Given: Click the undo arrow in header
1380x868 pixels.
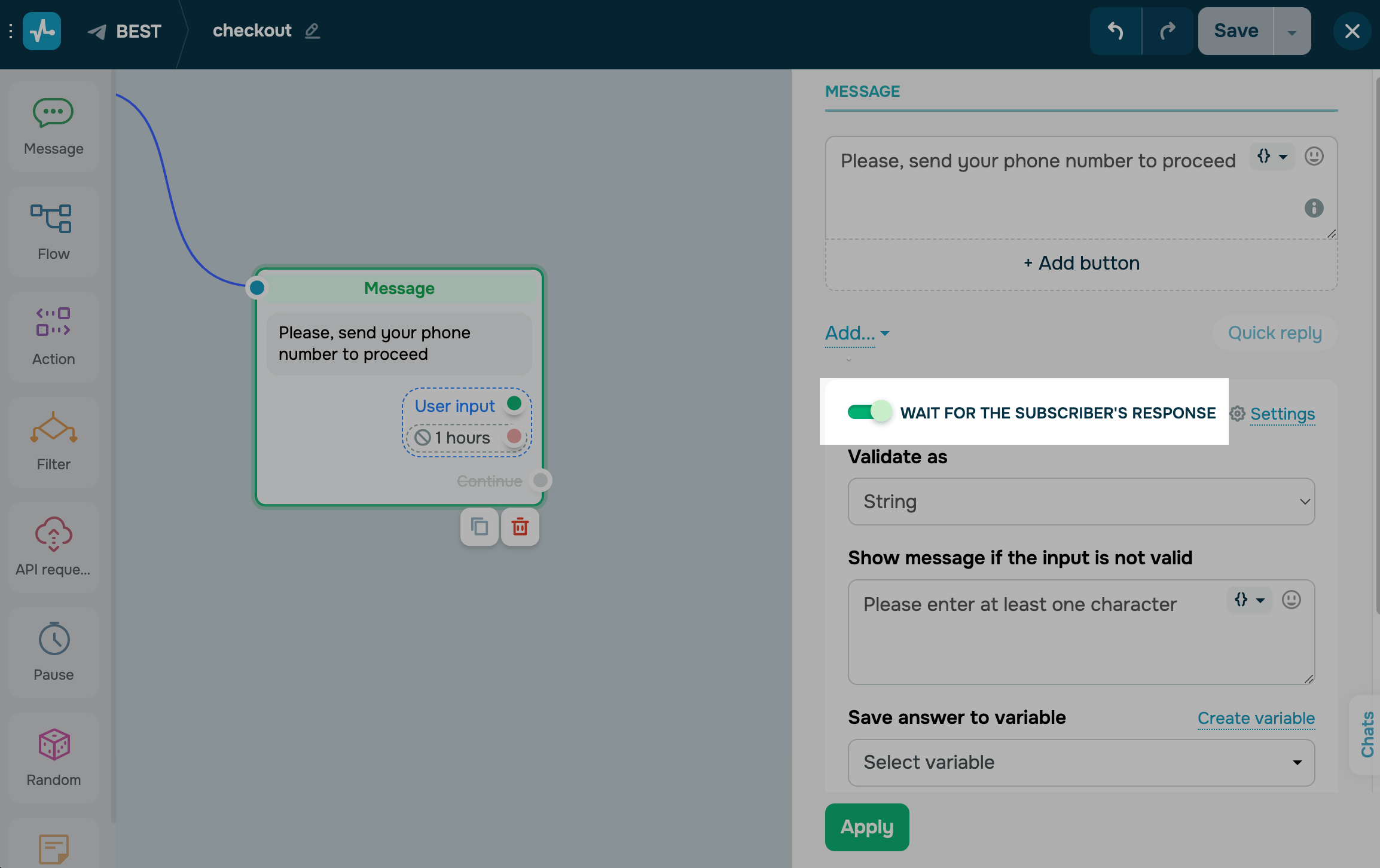Looking at the screenshot, I should pos(1115,31).
